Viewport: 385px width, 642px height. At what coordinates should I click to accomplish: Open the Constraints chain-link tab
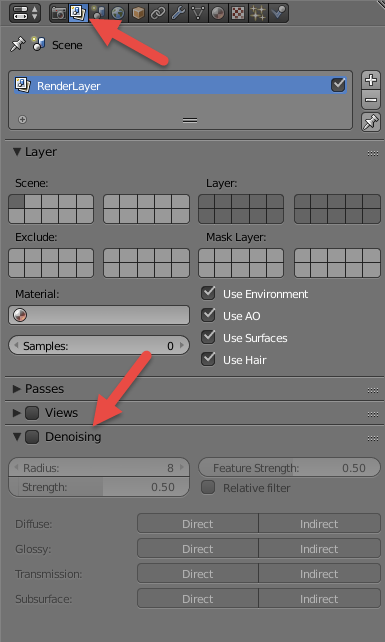158,13
